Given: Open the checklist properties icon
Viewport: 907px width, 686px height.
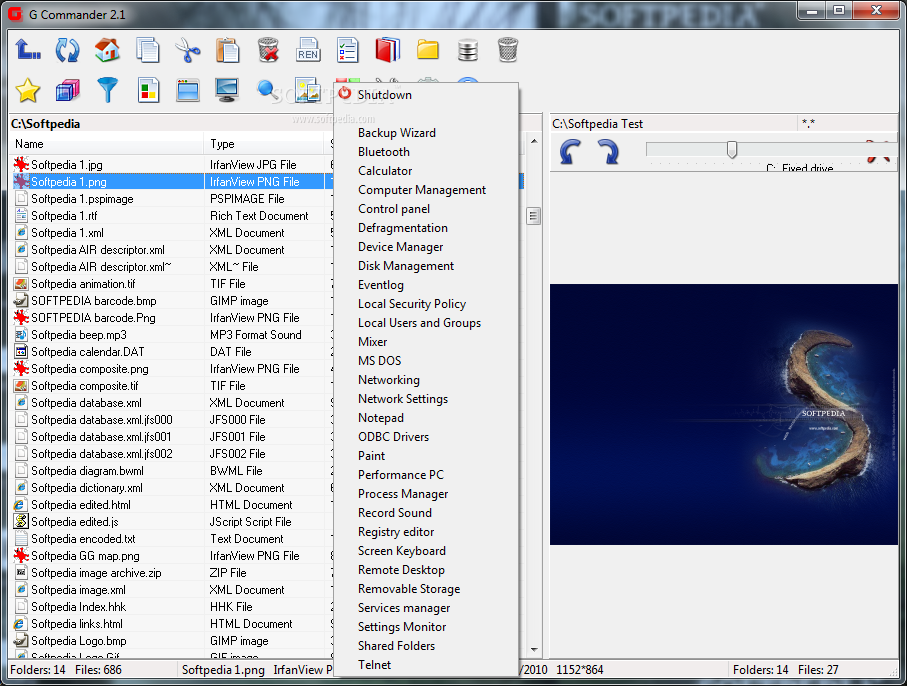Looking at the screenshot, I should 348,50.
